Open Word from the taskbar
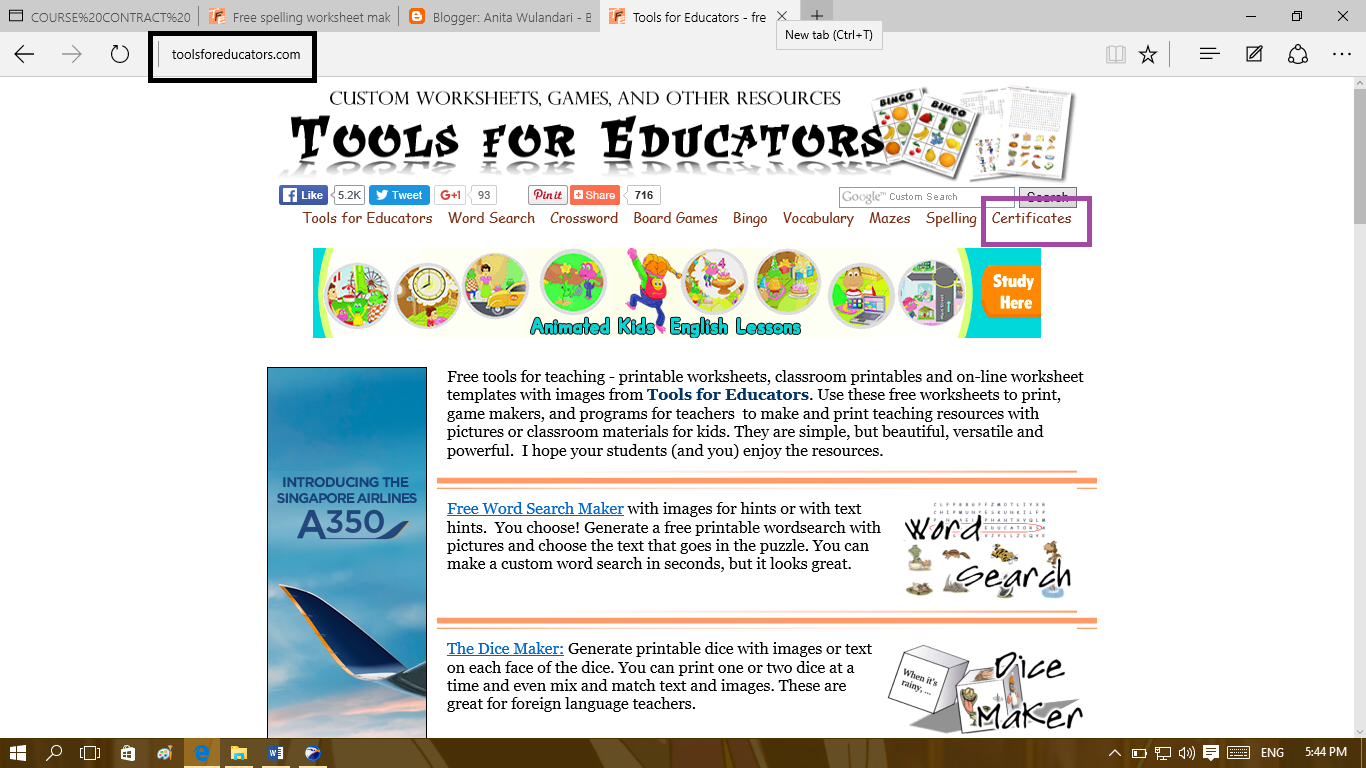 pyautogui.click(x=276, y=753)
